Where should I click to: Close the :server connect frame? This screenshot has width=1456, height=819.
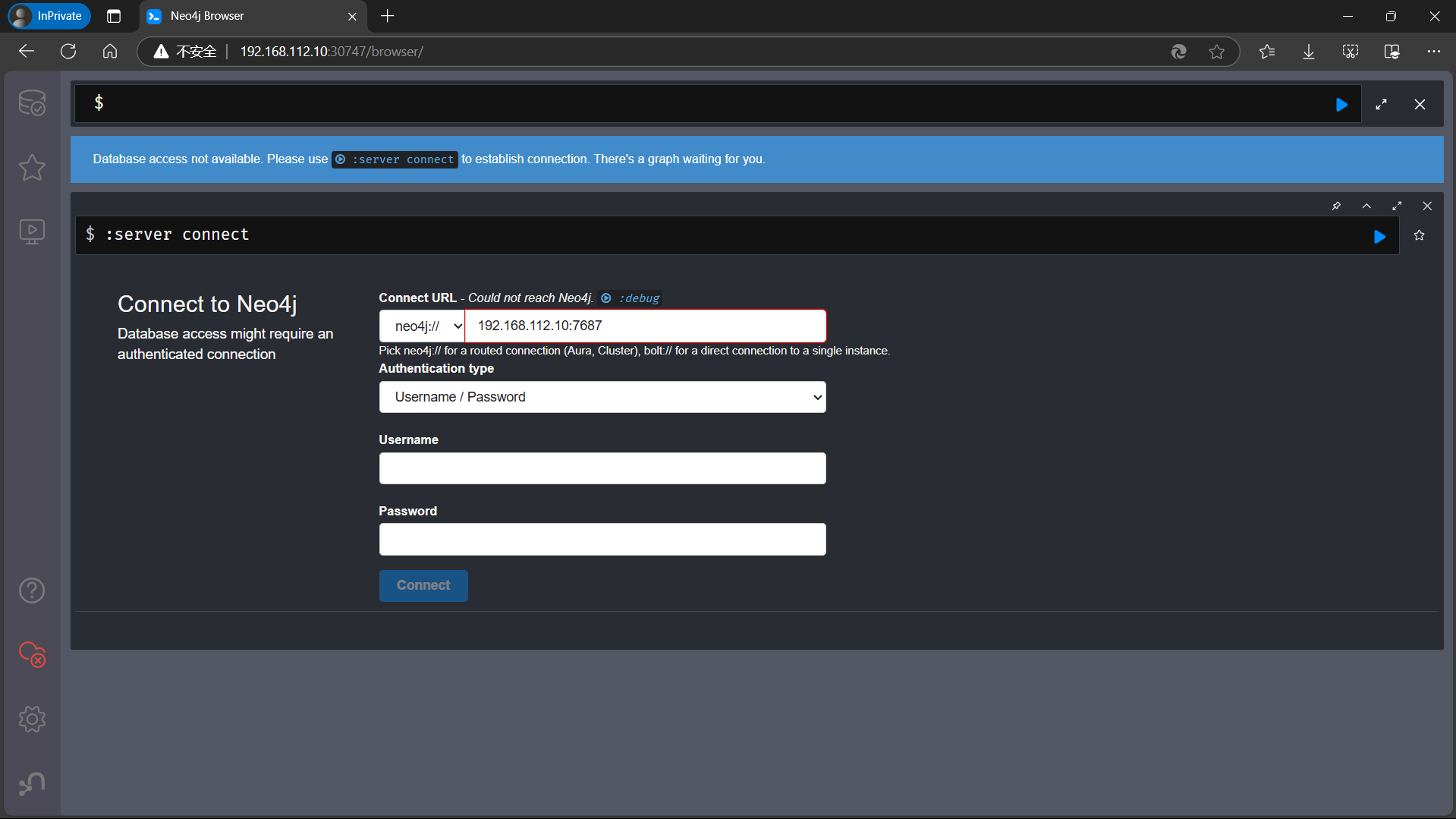(x=1427, y=206)
